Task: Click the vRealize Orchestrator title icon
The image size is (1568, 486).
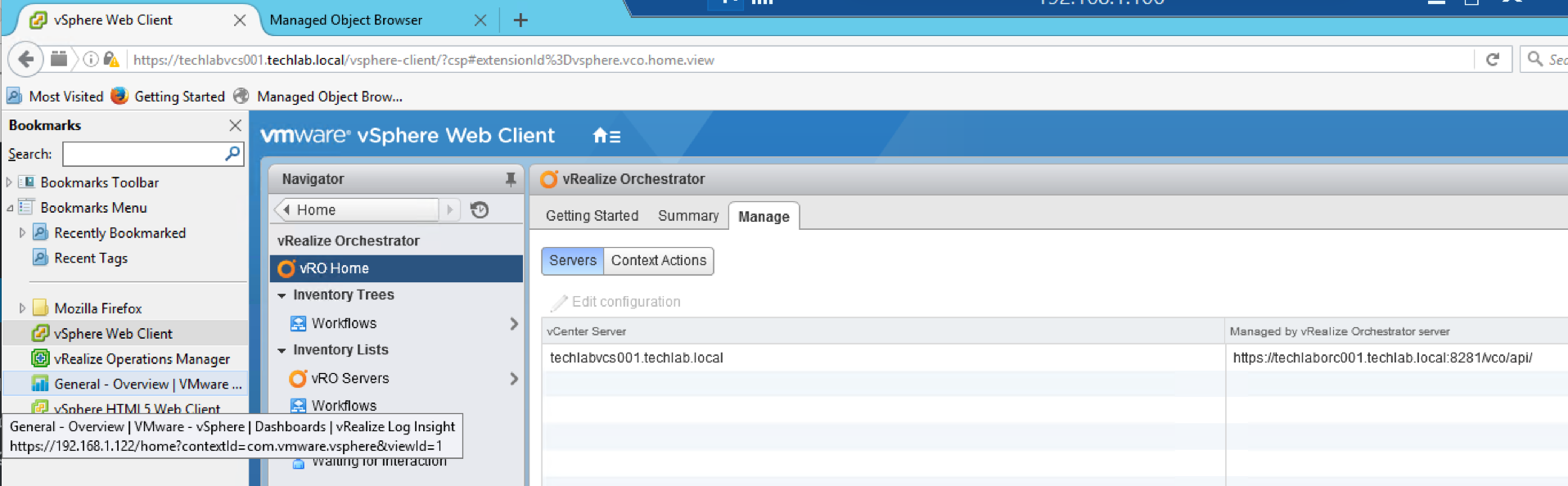Action: tap(548, 179)
